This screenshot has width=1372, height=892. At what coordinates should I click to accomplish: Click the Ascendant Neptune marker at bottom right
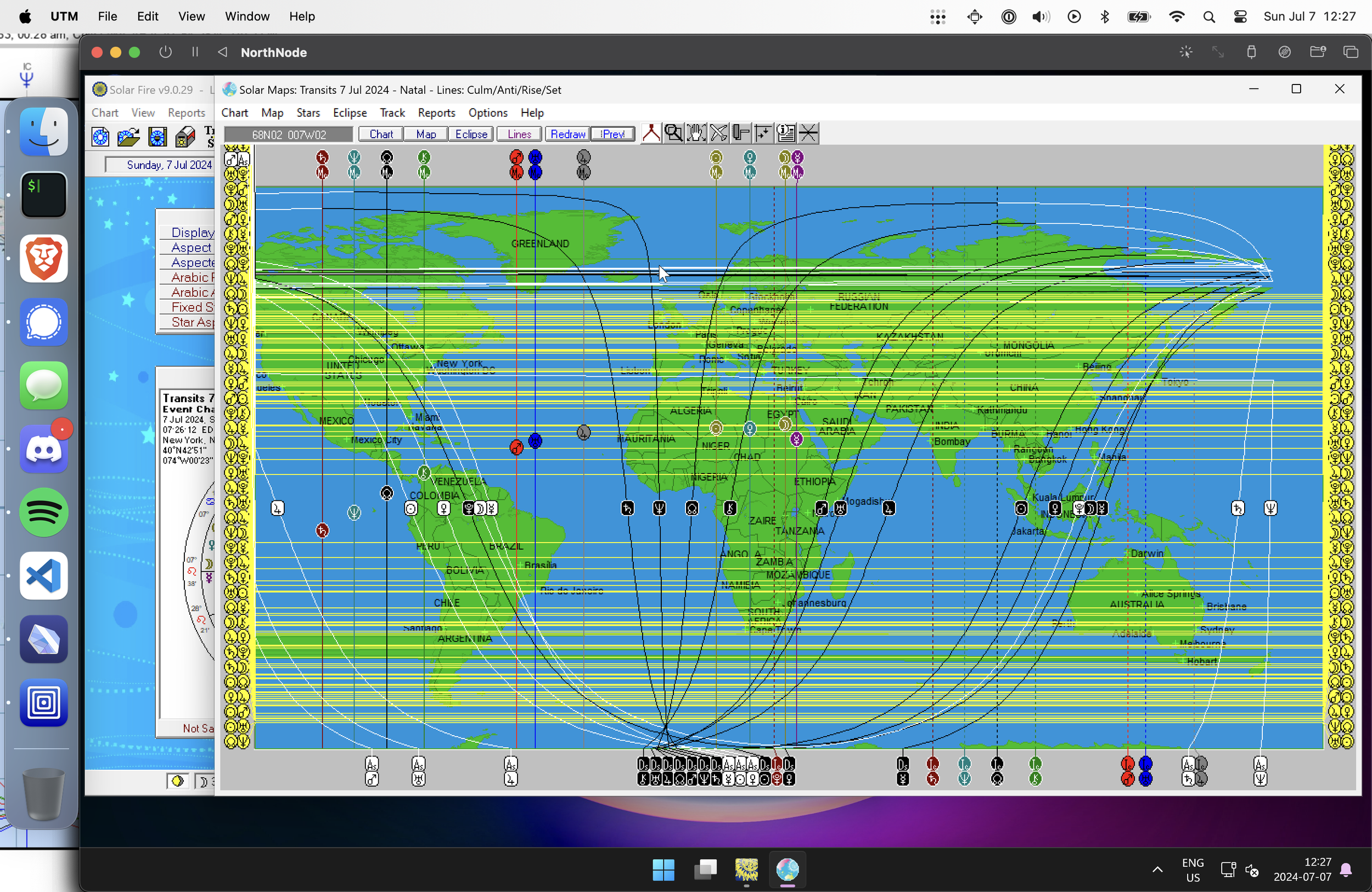pyautogui.click(x=1260, y=771)
